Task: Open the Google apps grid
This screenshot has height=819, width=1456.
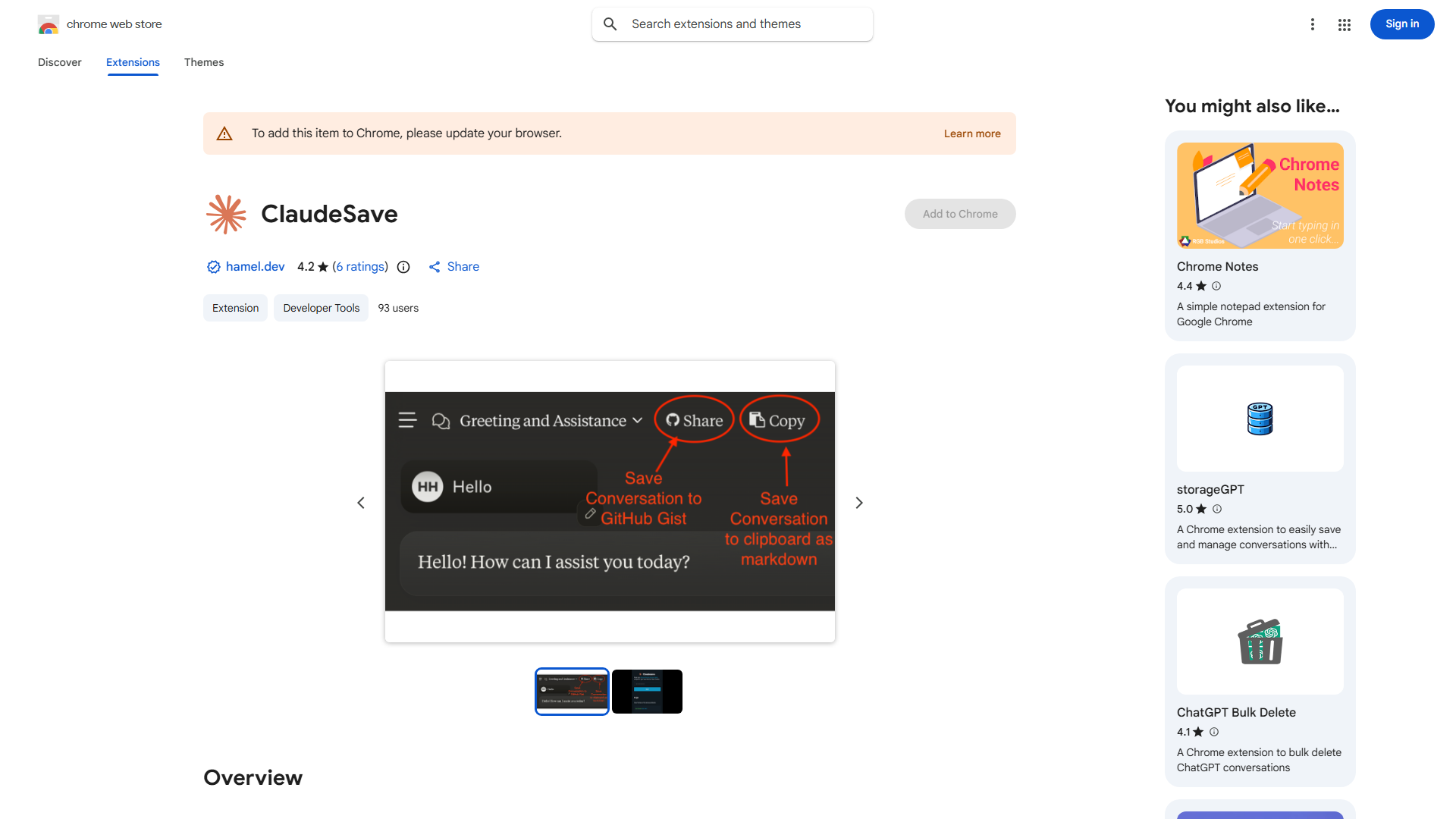Action: pos(1344,24)
